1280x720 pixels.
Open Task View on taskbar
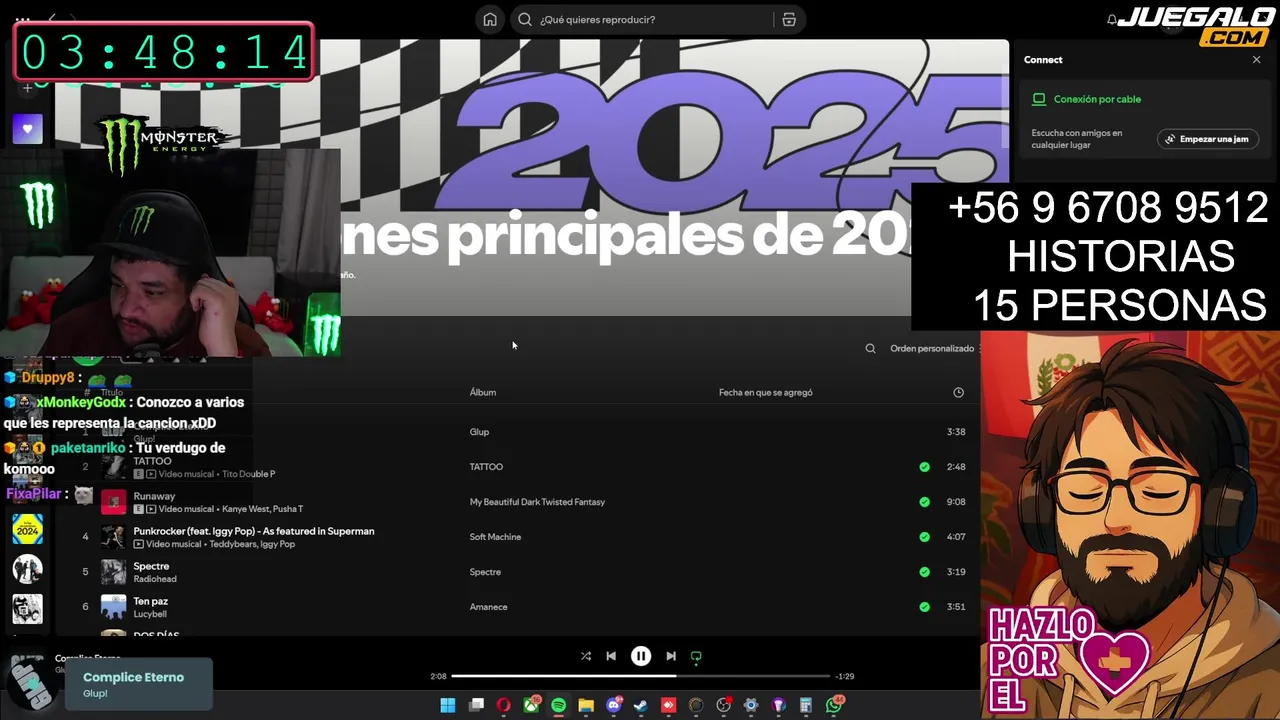point(477,705)
